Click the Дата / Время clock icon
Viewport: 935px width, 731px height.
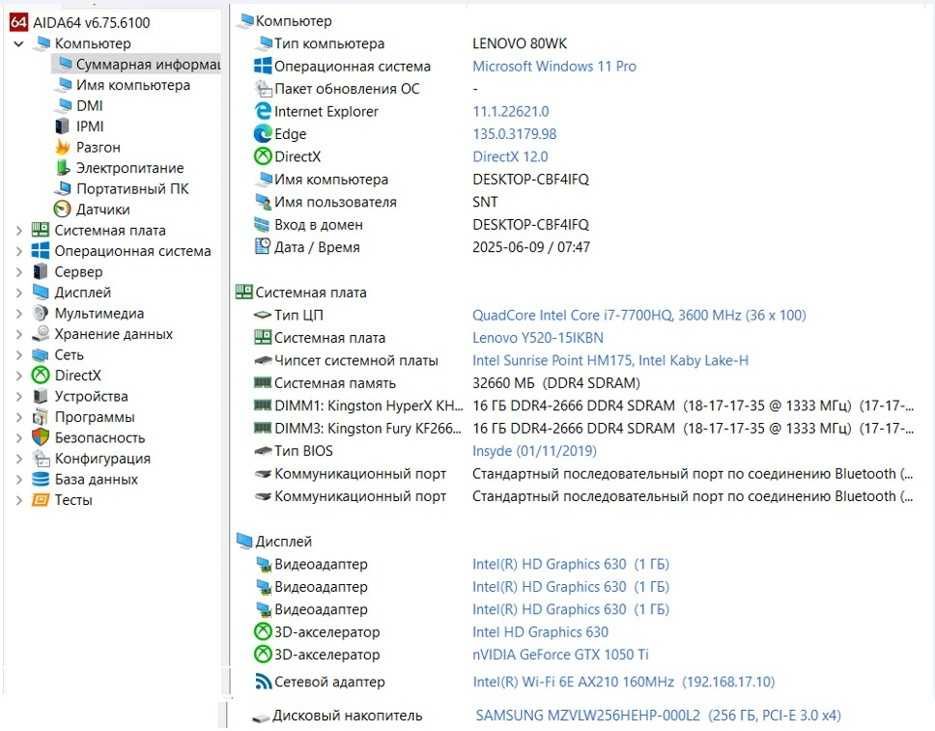pyautogui.click(x=262, y=246)
